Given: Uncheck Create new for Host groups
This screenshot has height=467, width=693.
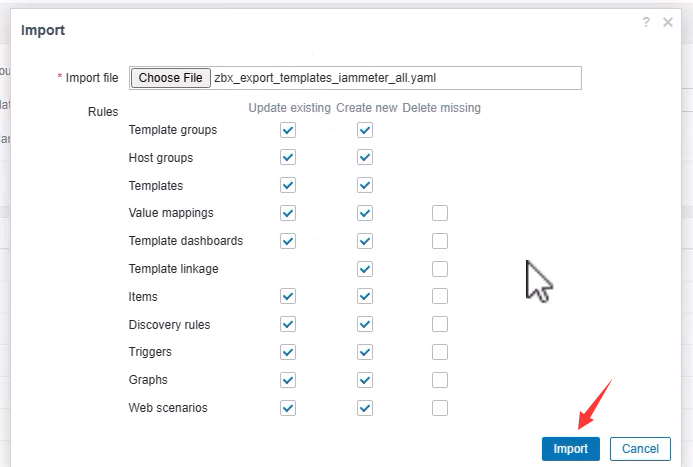Looking at the screenshot, I should click(x=365, y=158).
